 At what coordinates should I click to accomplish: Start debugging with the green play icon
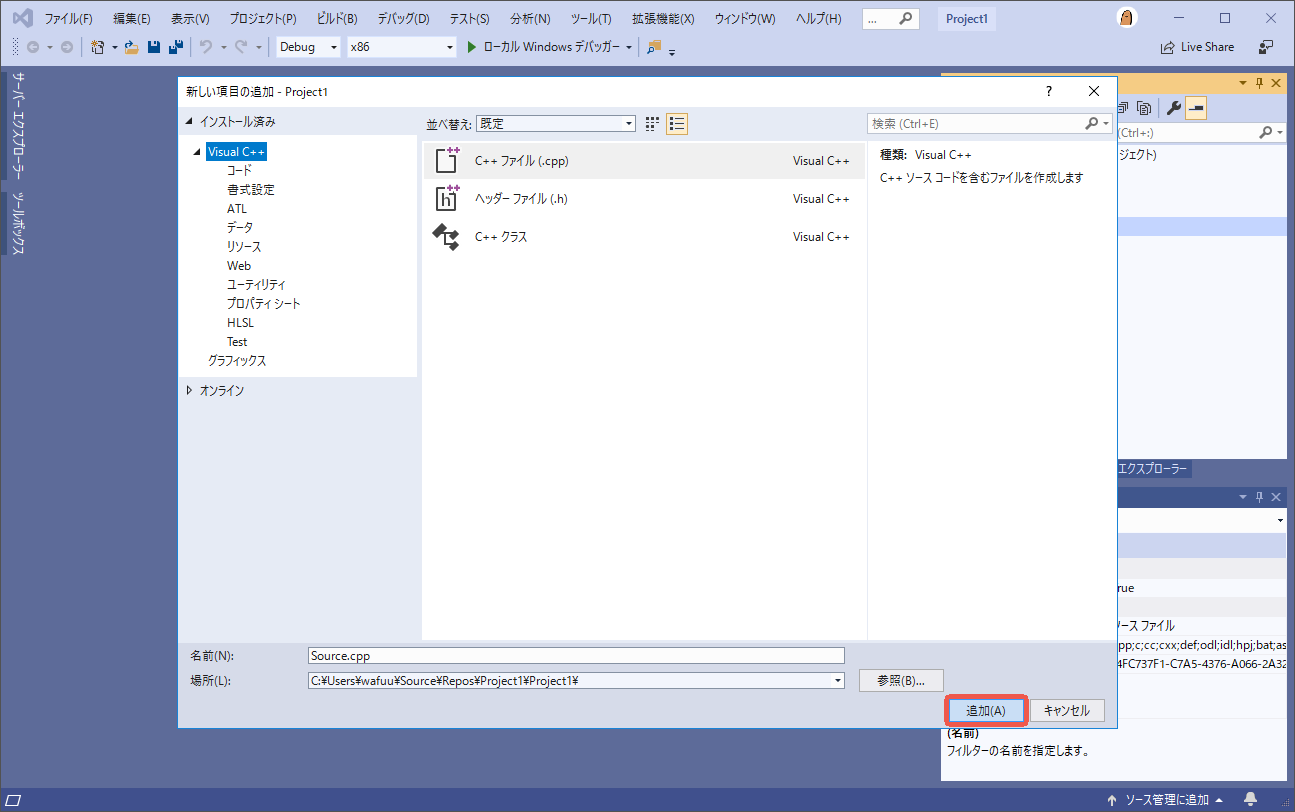point(473,47)
